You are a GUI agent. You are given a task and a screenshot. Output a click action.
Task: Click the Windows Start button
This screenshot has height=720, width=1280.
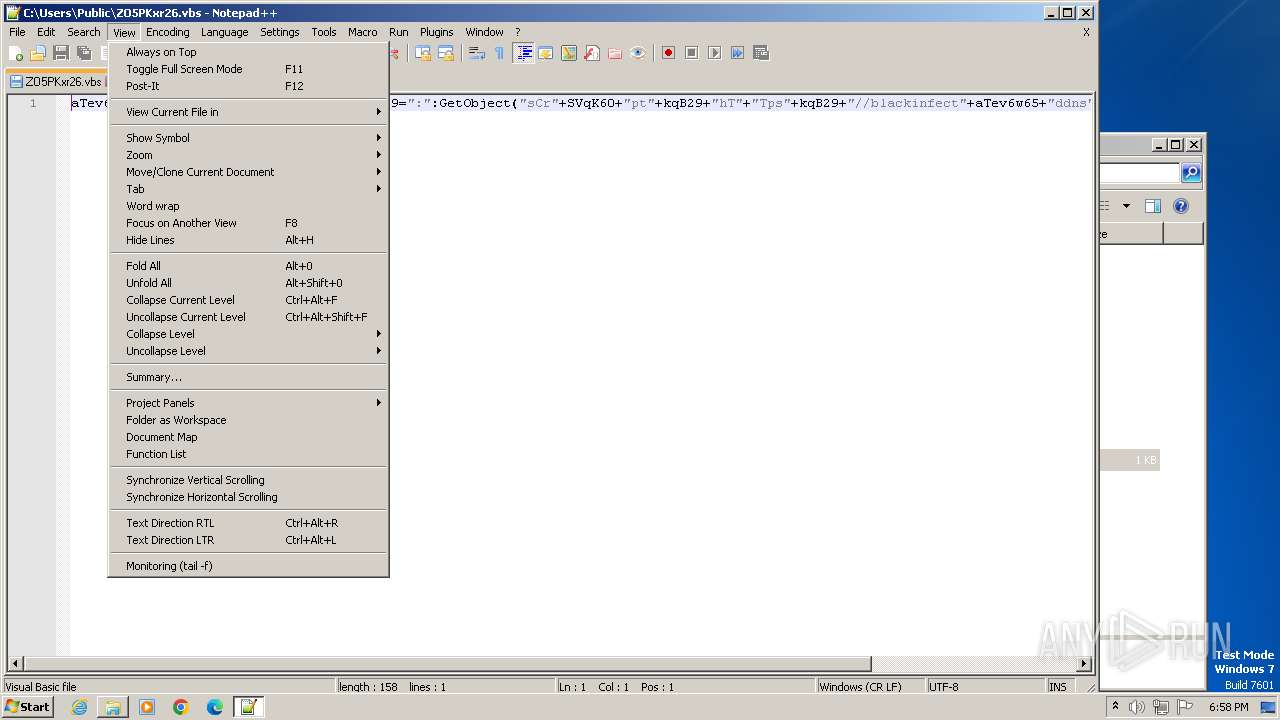click(x=28, y=707)
